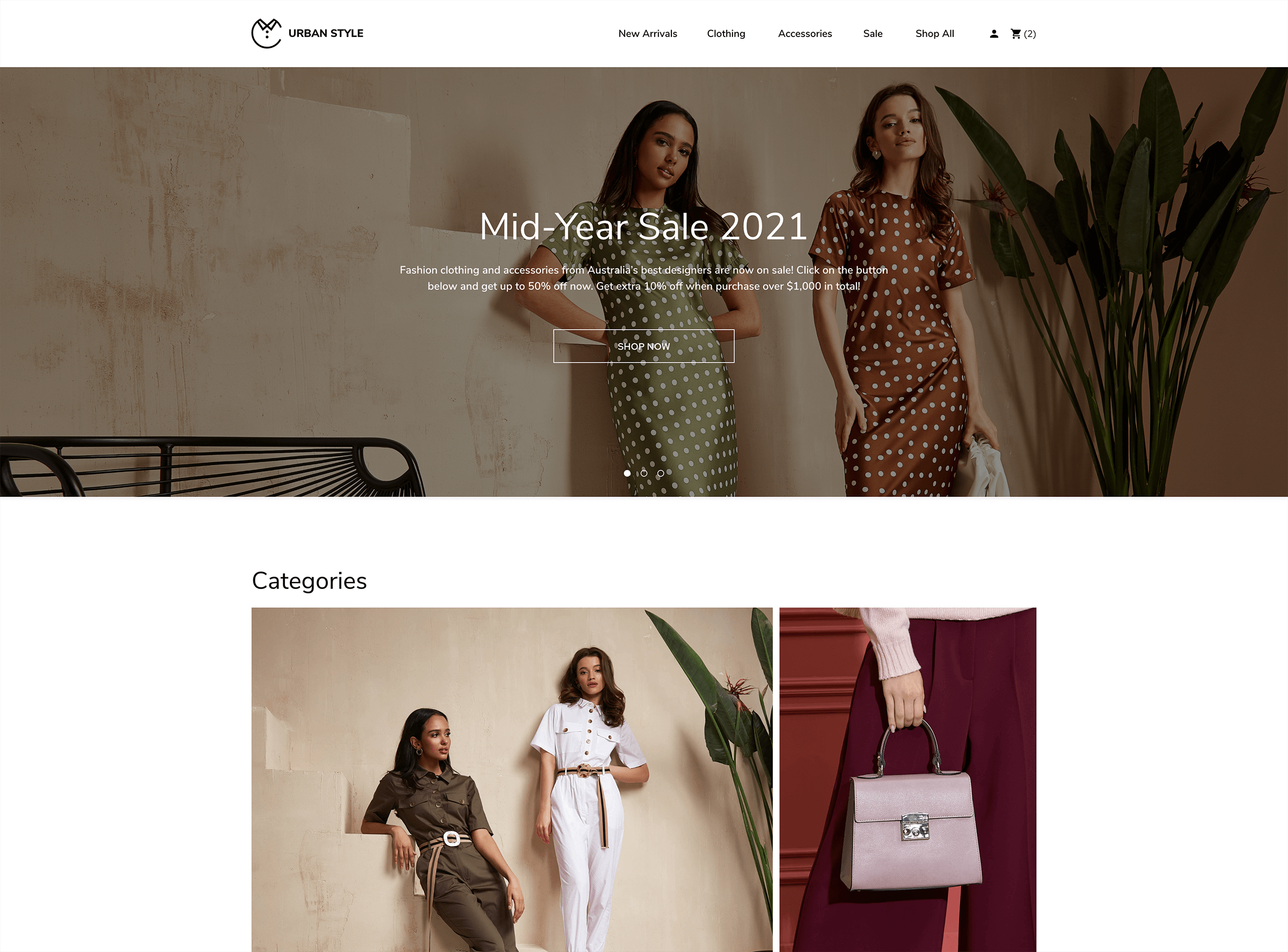Click the Urban Style logo icon
The image size is (1288, 952).
266,33
